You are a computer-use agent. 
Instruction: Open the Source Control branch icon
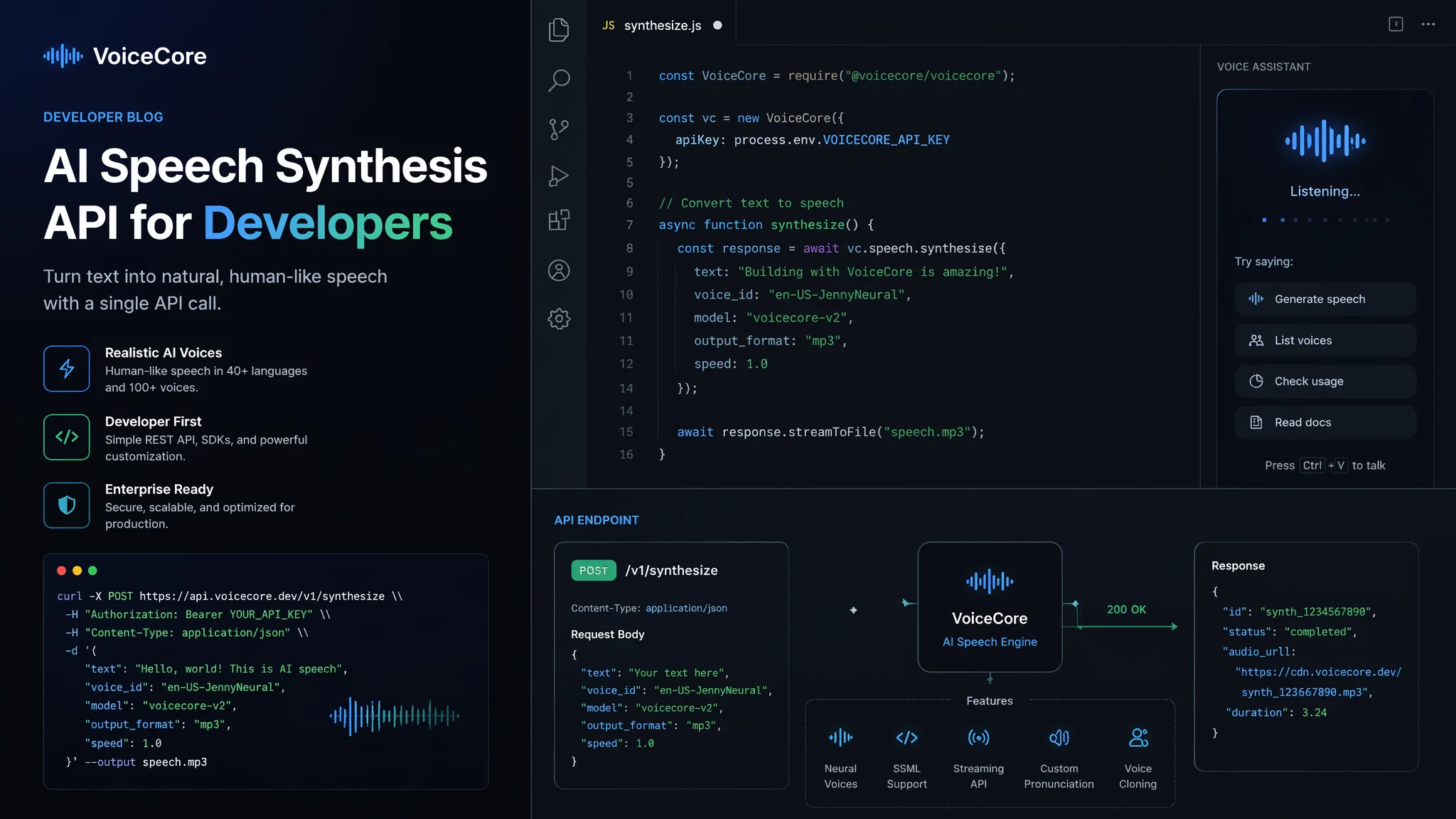tap(559, 129)
